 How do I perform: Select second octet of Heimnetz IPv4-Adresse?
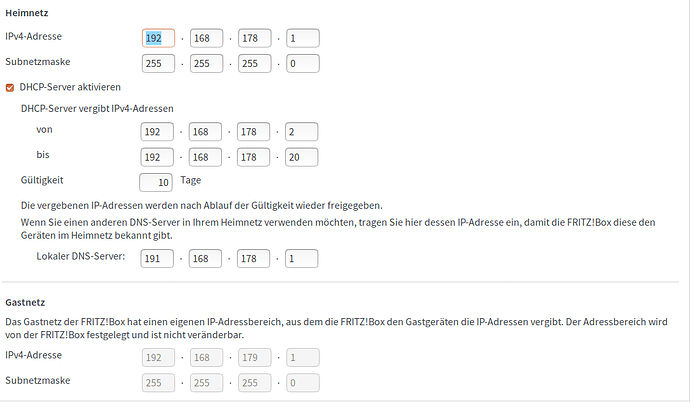click(206, 38)
